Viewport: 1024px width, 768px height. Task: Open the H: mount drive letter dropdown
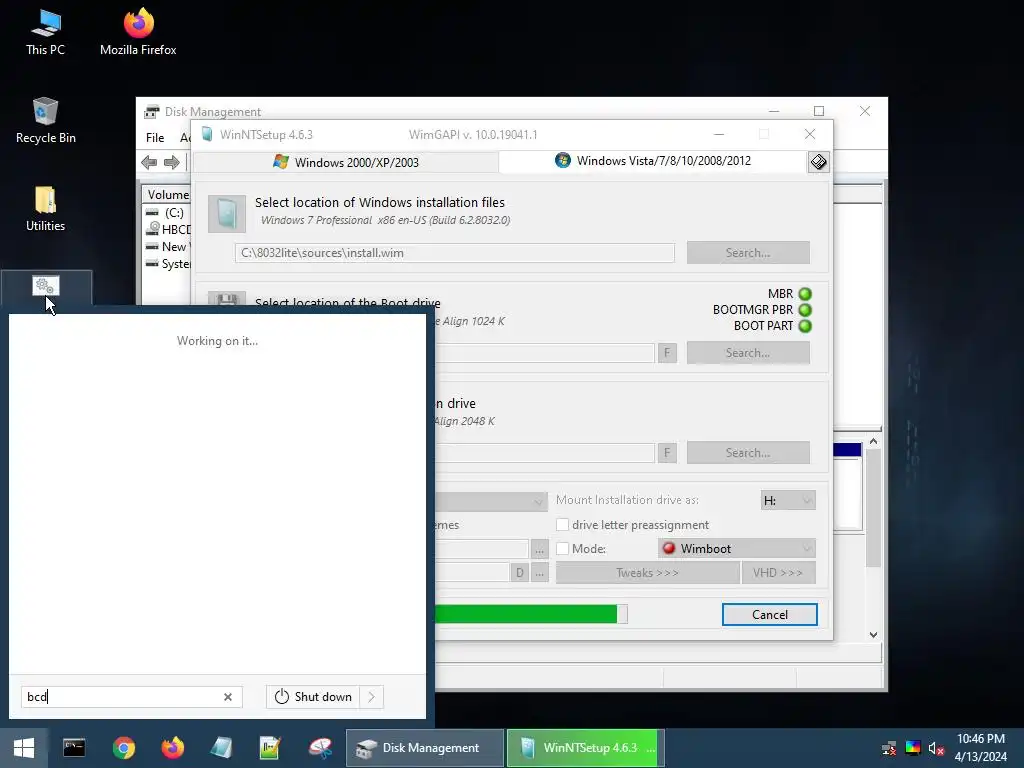click(788, 500)
